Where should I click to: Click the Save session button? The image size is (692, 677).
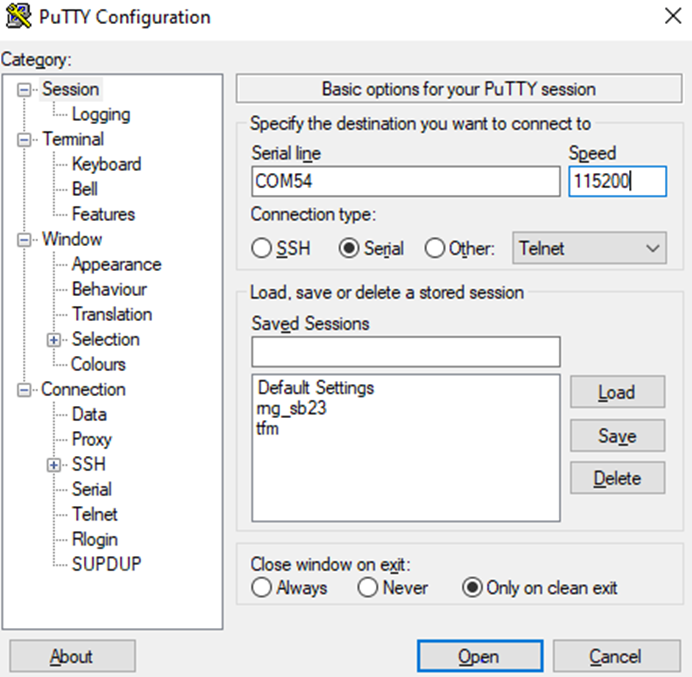pyautogui.click(x=617, y=436)
